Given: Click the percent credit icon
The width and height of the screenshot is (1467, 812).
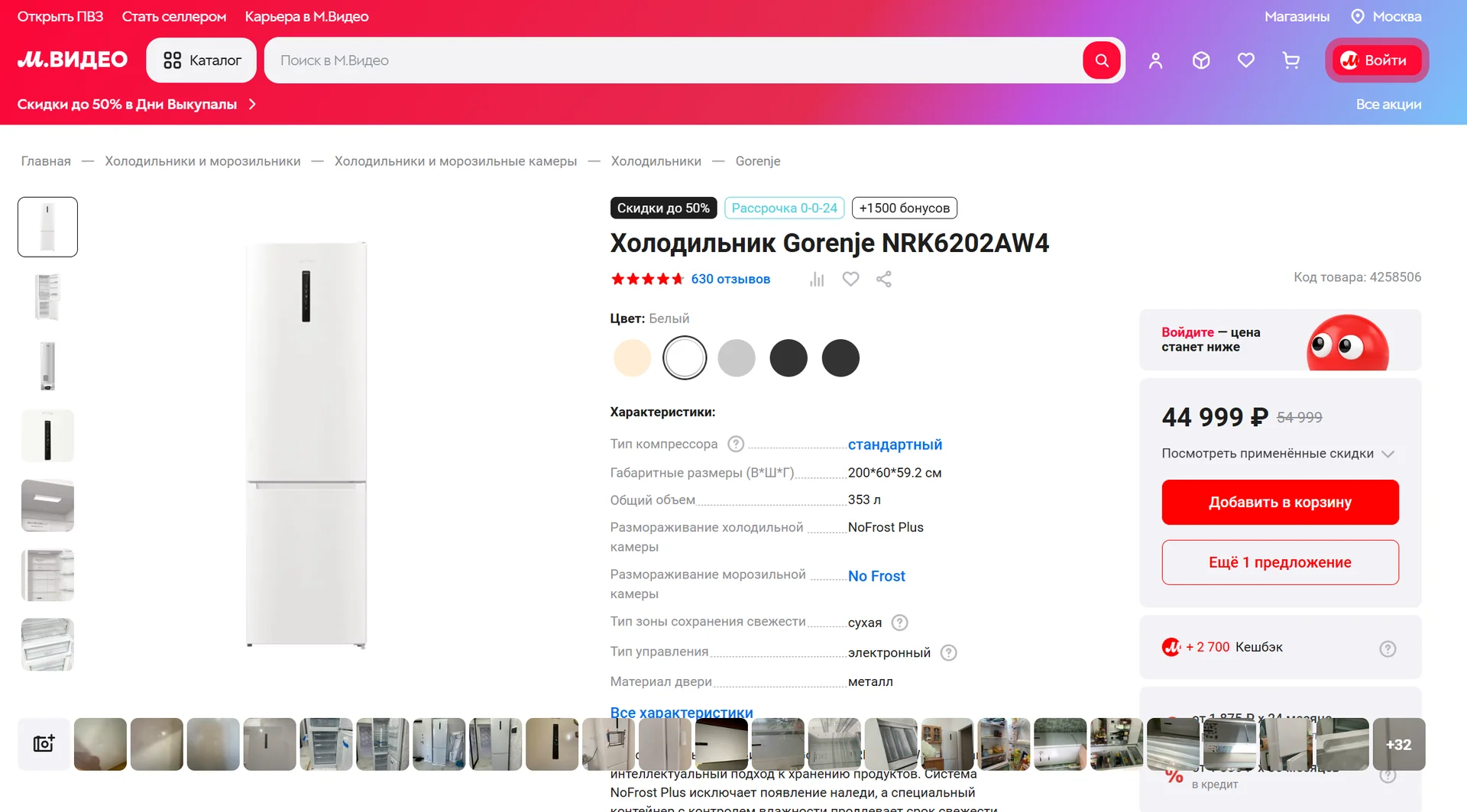Looking at the screenshot, I should pos(1174,776).
